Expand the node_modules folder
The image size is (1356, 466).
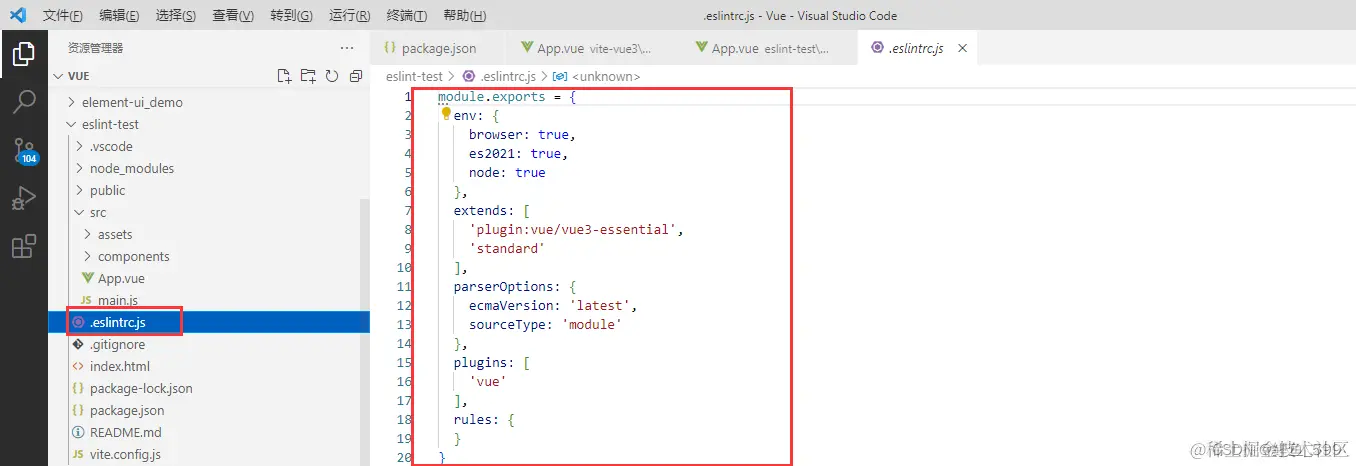click(x=79, y=168)
